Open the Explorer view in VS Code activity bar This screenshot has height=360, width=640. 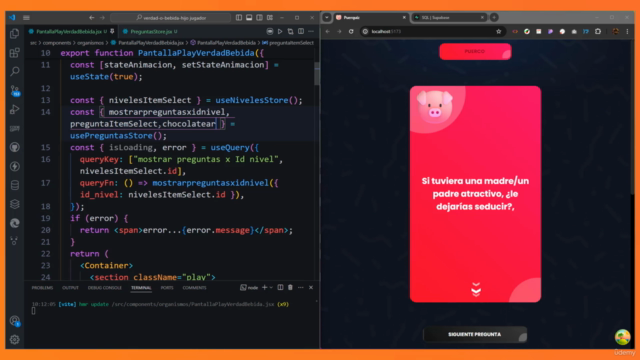pos(15,33)
